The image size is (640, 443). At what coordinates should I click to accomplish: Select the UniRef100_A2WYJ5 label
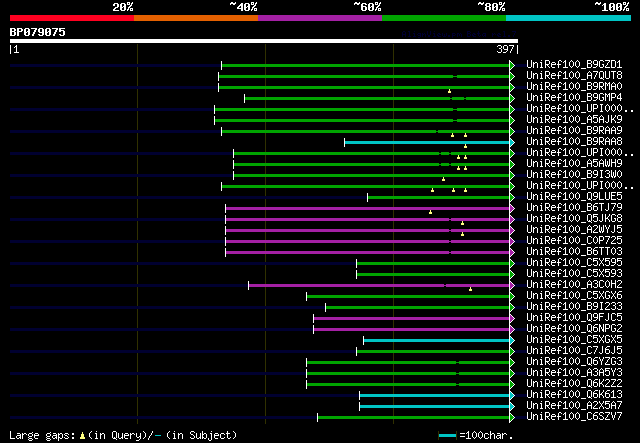click(x=574, y=230)
